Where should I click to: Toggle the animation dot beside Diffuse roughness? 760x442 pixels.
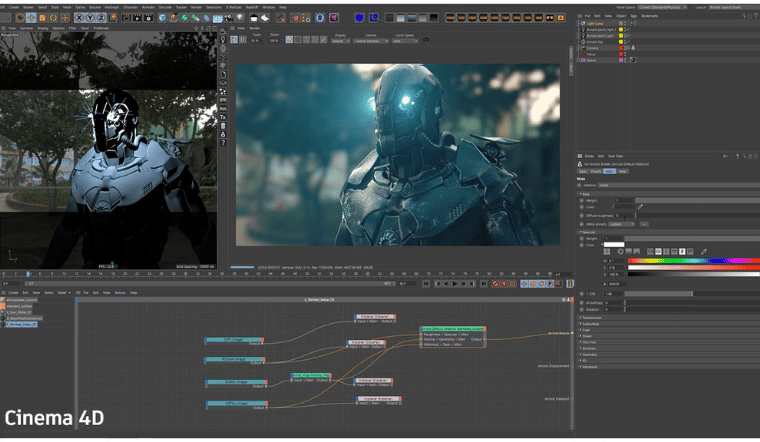[x=582, y=216]
